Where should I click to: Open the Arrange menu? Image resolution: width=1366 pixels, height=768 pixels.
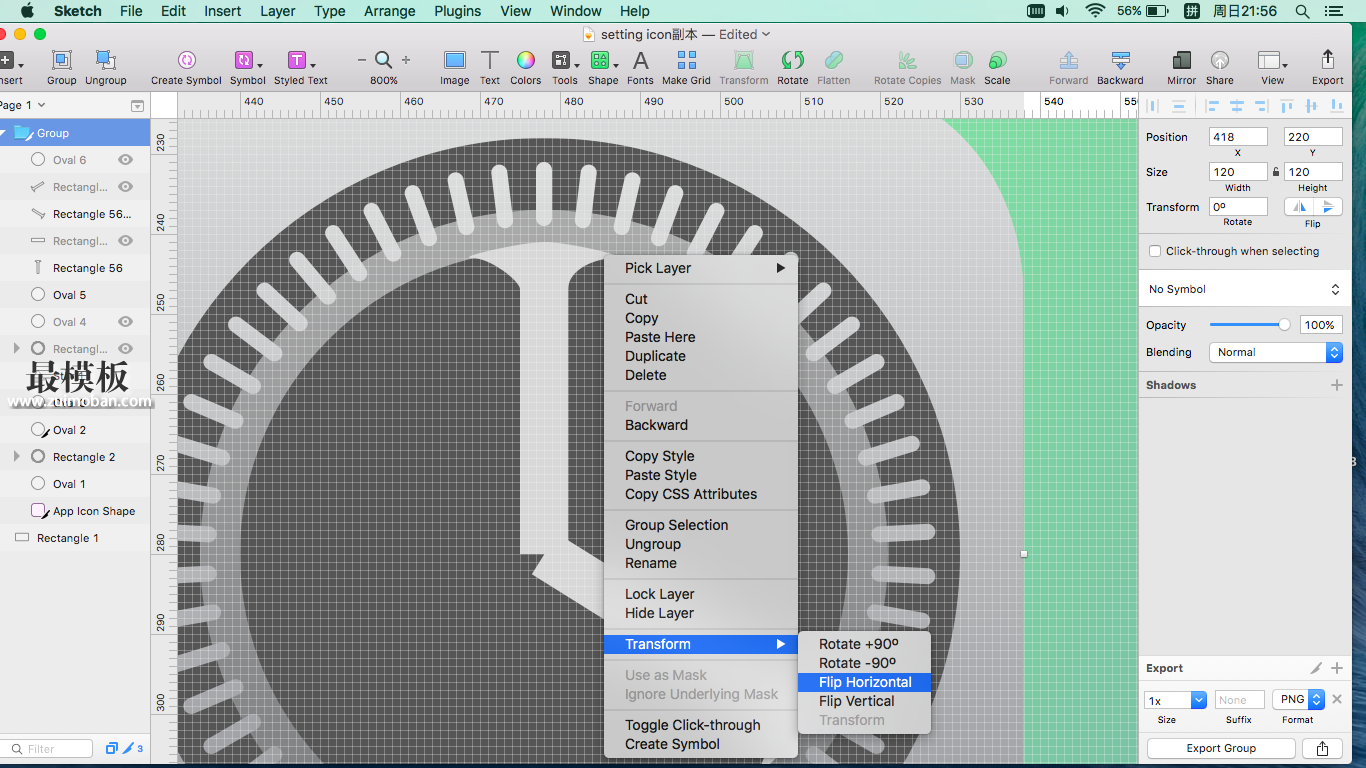[x=389, y=11]
